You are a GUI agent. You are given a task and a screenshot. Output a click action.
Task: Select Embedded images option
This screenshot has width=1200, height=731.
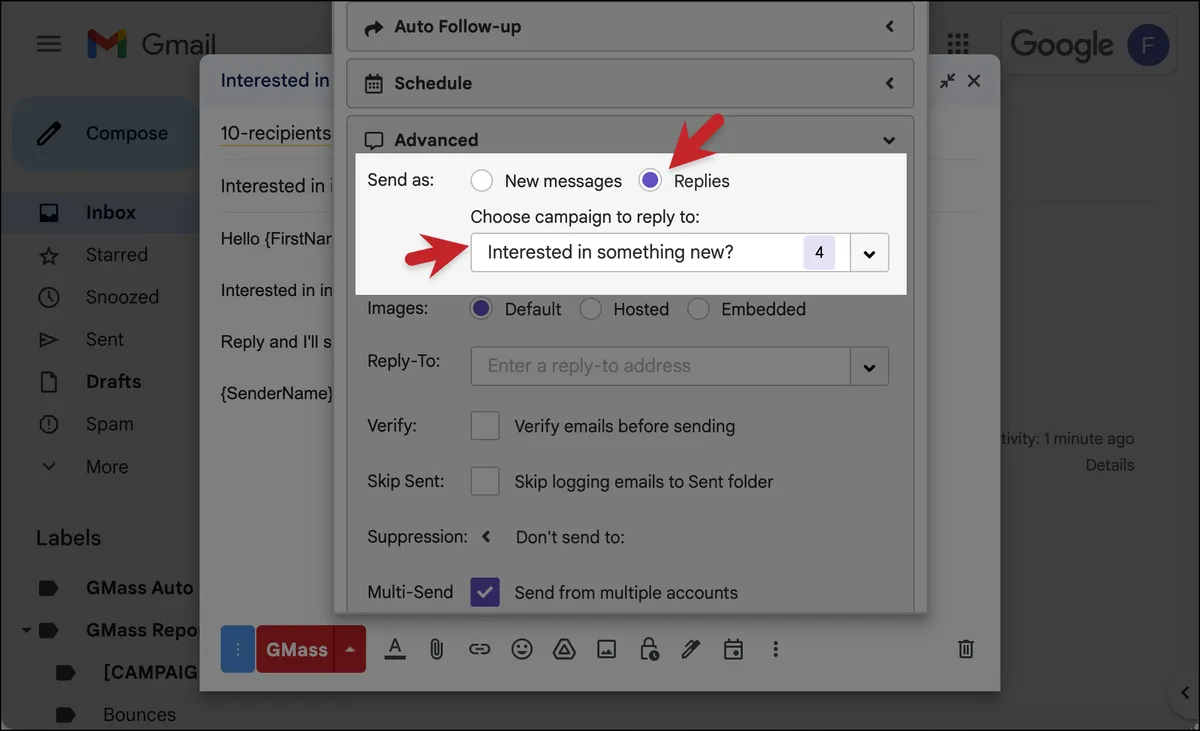click(698, 309)
